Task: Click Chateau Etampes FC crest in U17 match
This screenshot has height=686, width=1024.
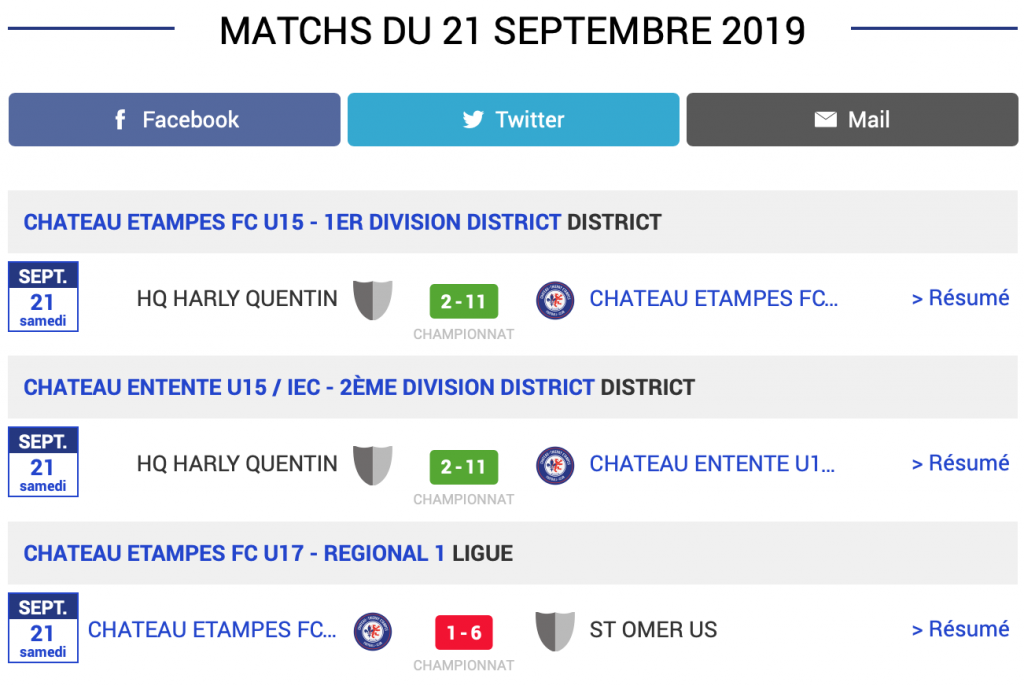Action: click(x=373, y=631)
